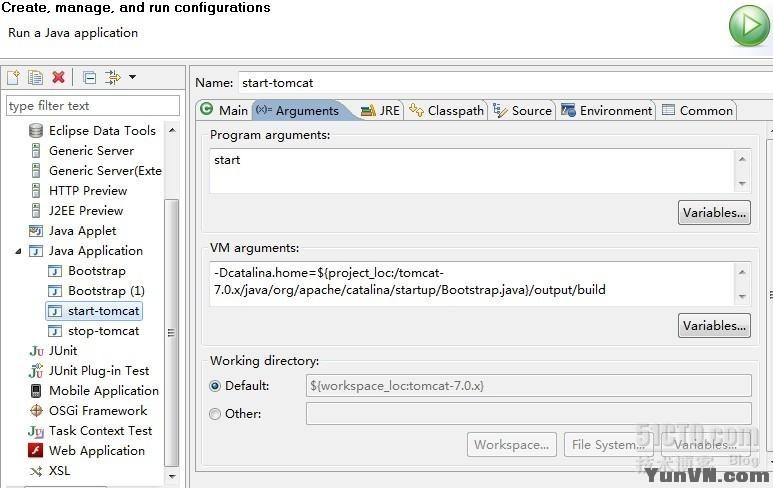The width and height of the screenshot is (773, 488).
Task: Click Java Application category icon
Action: coord(36,251)
